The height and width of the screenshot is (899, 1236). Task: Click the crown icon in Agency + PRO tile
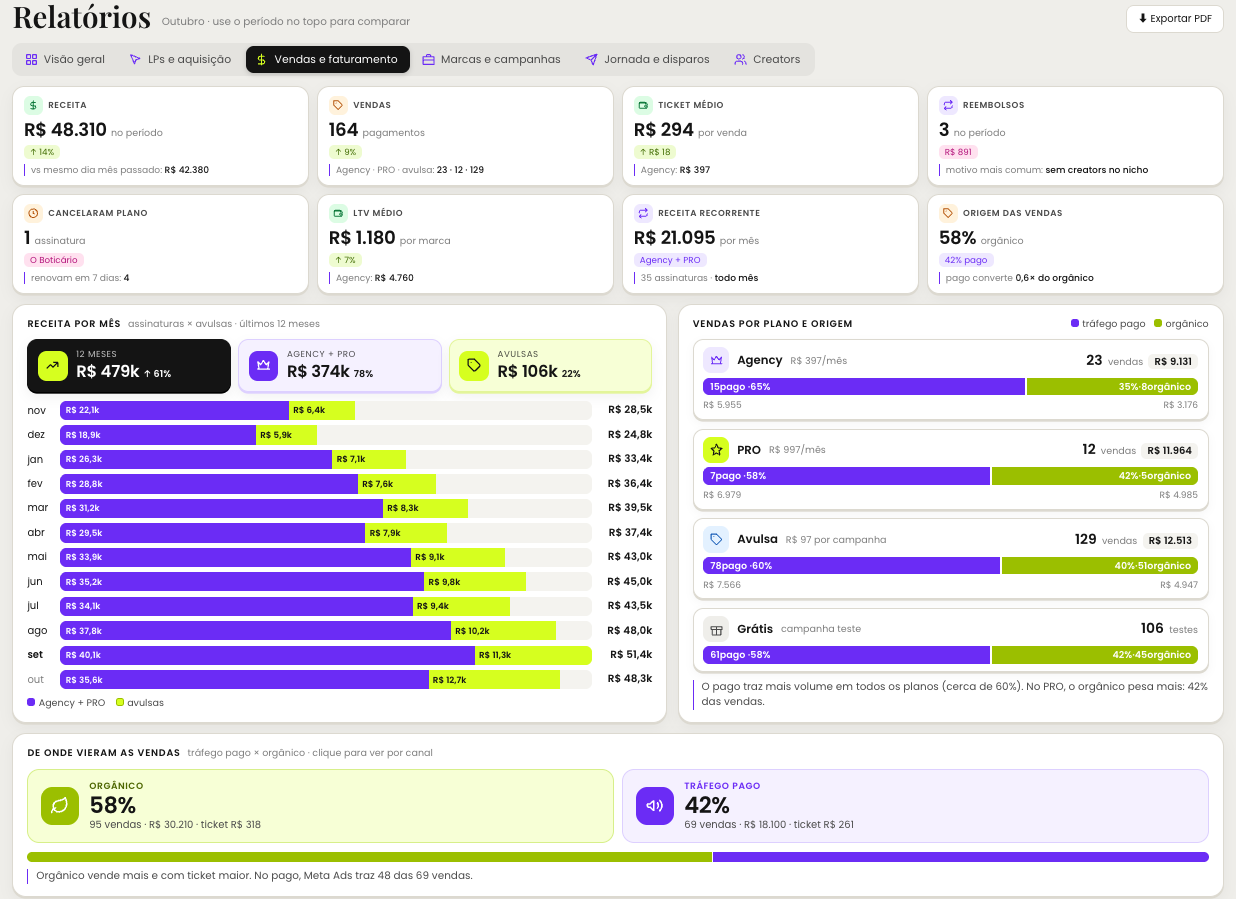pyautogui.click(x=263, y=366)
